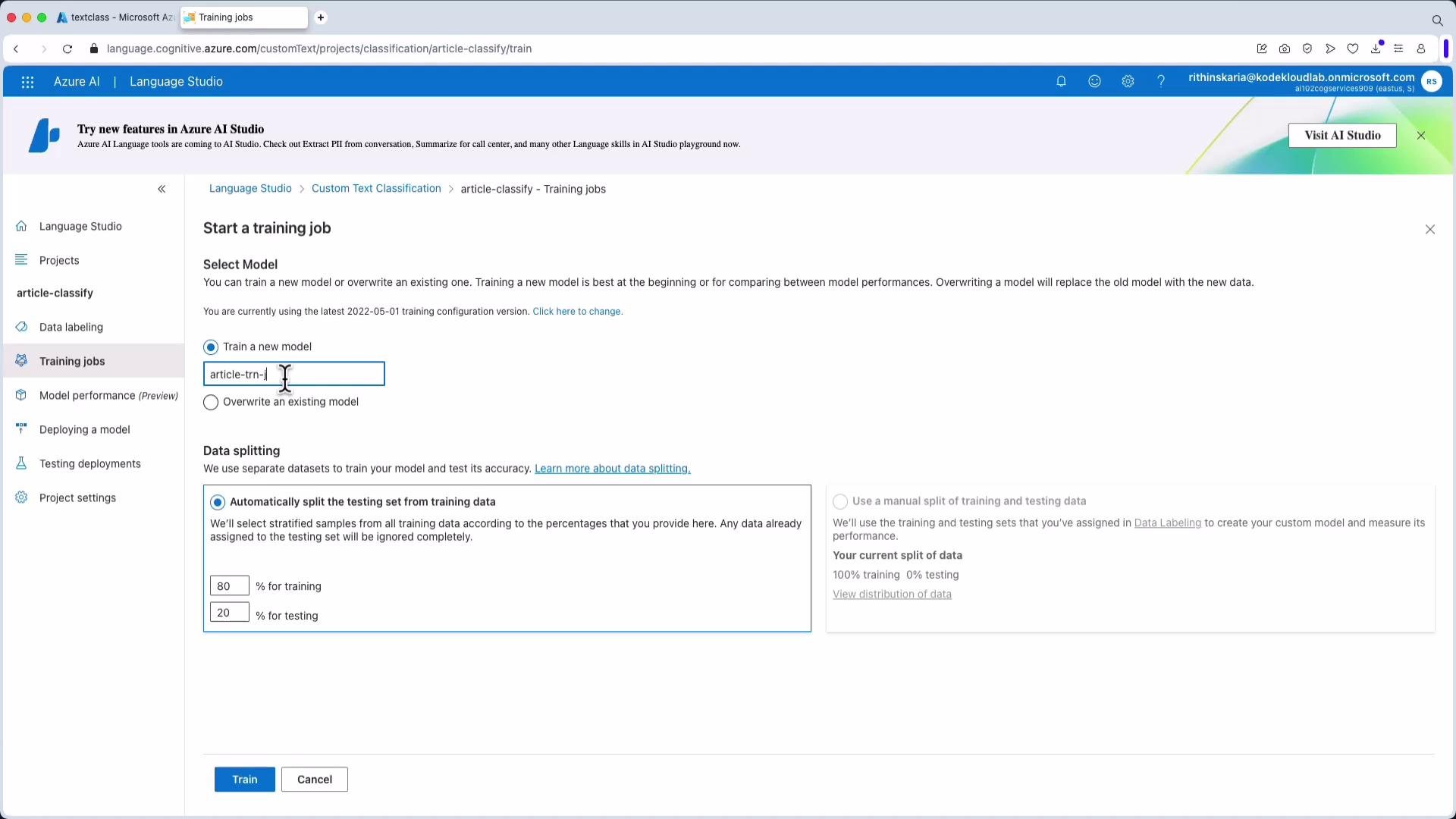Choose manual split of training data

coord(840,501)
